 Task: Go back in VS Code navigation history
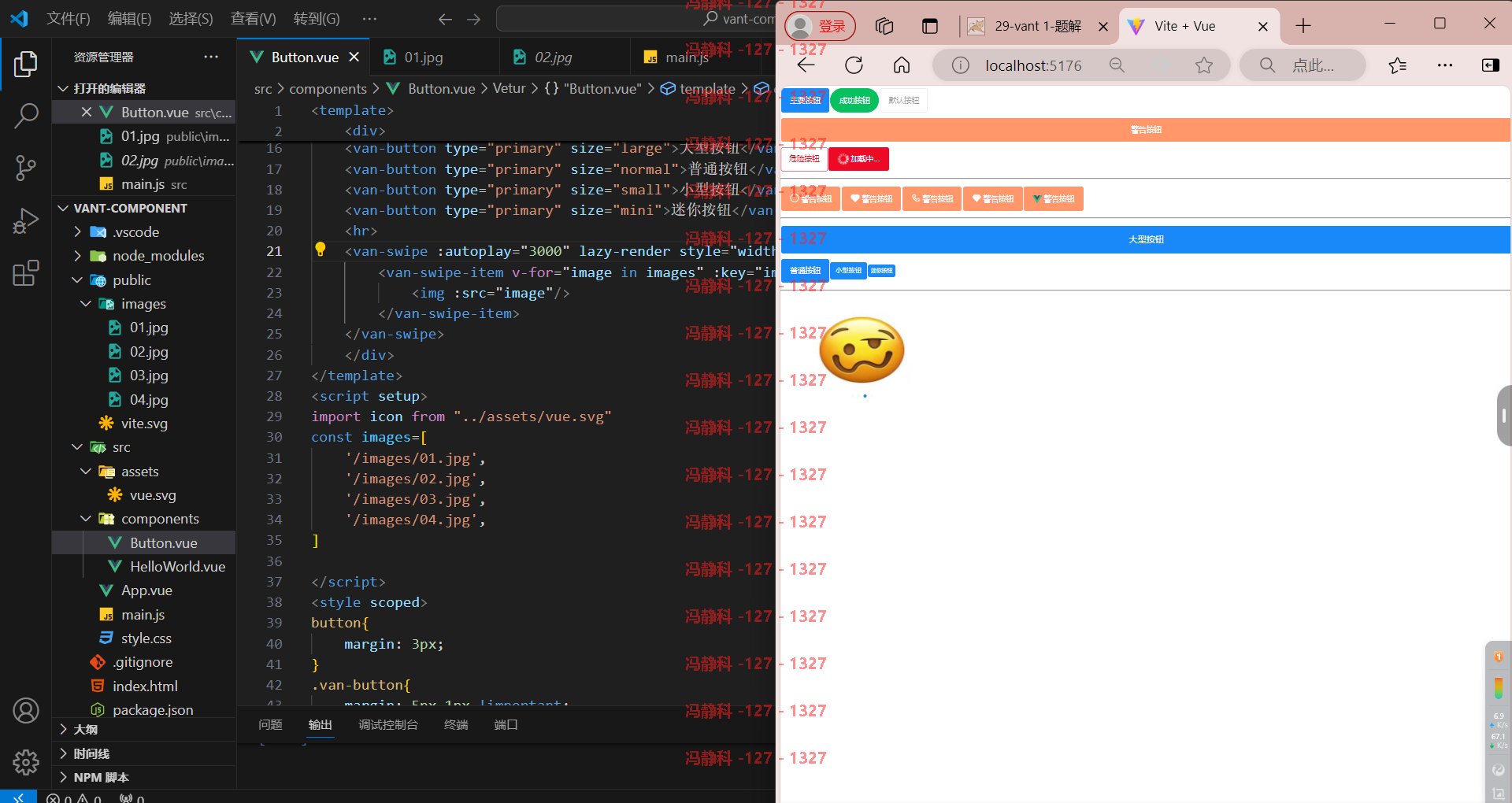[x=445, y=19]
